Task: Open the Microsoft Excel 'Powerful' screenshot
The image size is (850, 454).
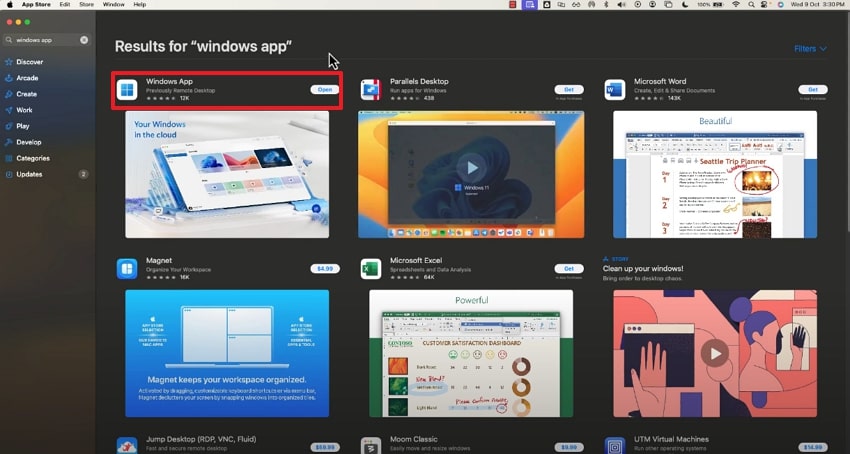Action: tap(471, 353)
